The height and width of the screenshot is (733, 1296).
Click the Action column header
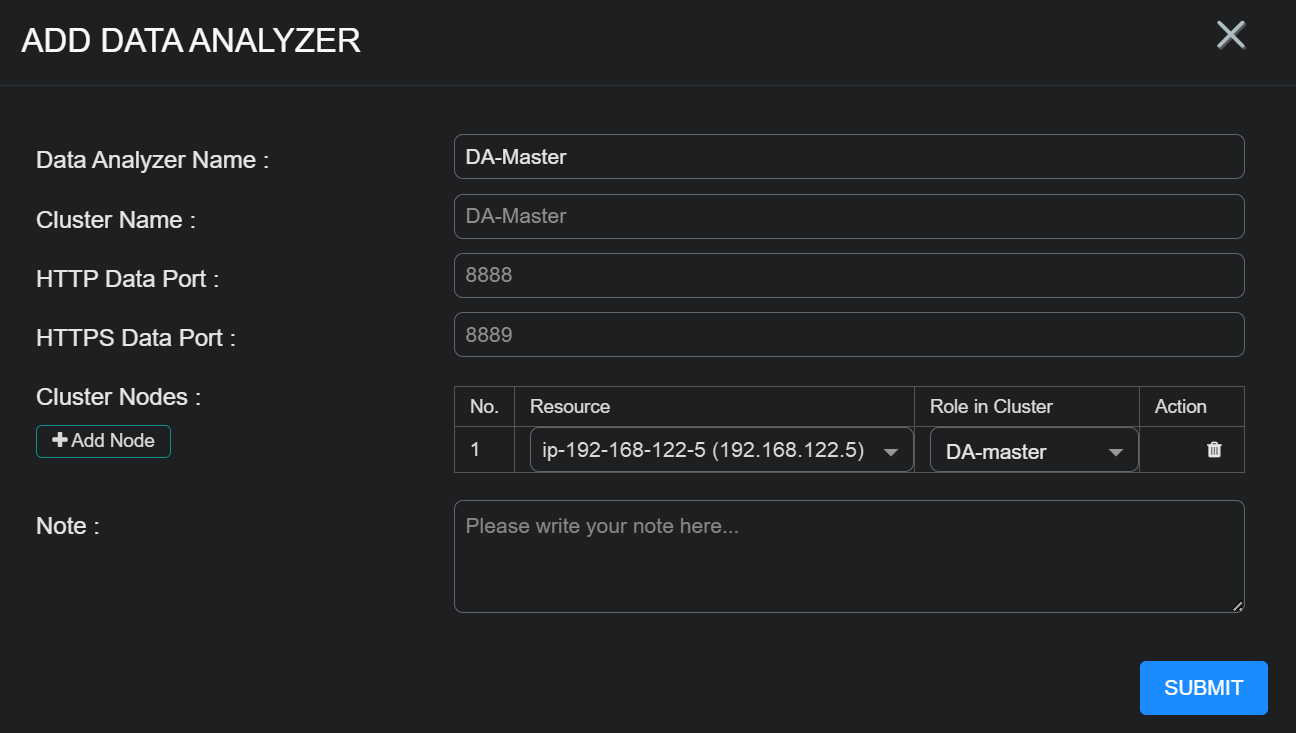click(1180, 406)
